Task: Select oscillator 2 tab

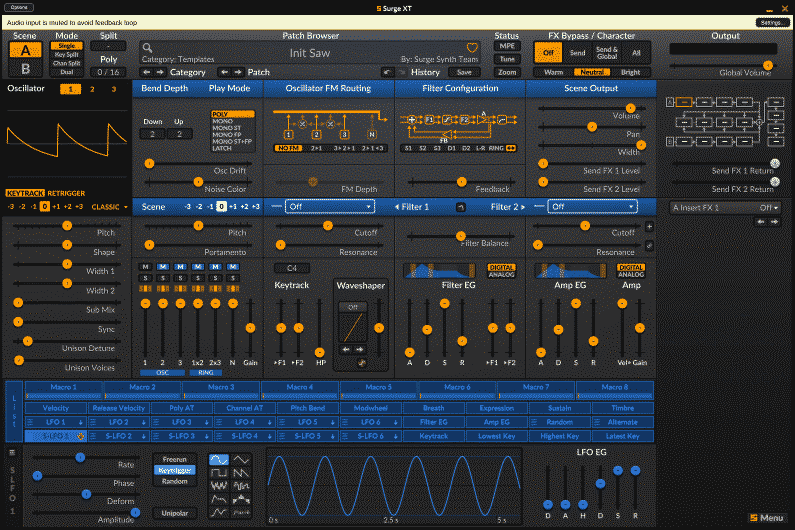Action: (x=93, y=89)
